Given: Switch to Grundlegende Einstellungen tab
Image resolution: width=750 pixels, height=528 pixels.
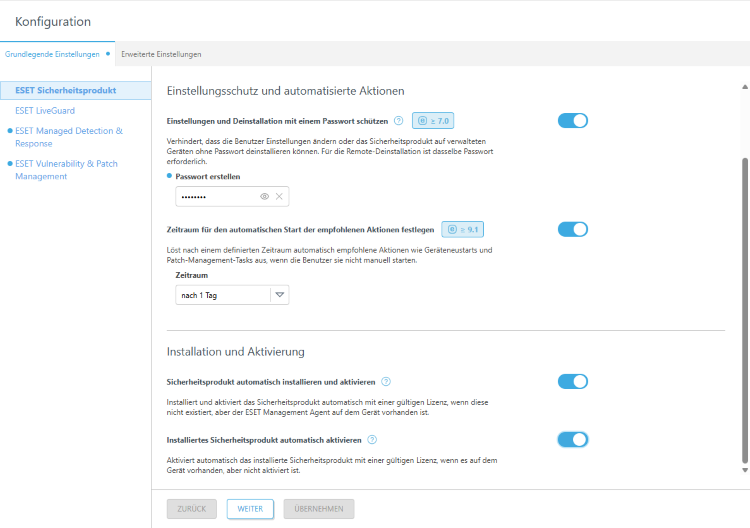Looking at the screenshot, I should click(x=52, y=54).
